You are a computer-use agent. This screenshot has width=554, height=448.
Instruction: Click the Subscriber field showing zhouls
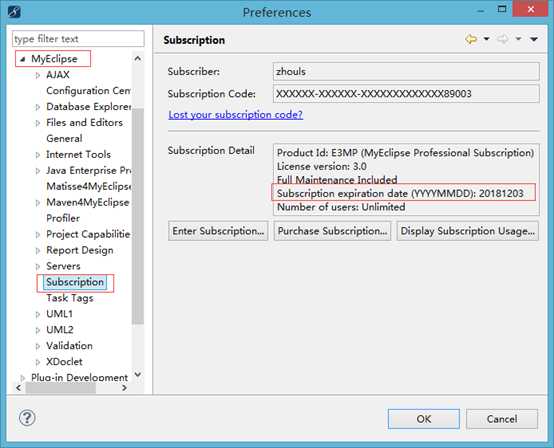pyautogui.click(x=406, y=72)
